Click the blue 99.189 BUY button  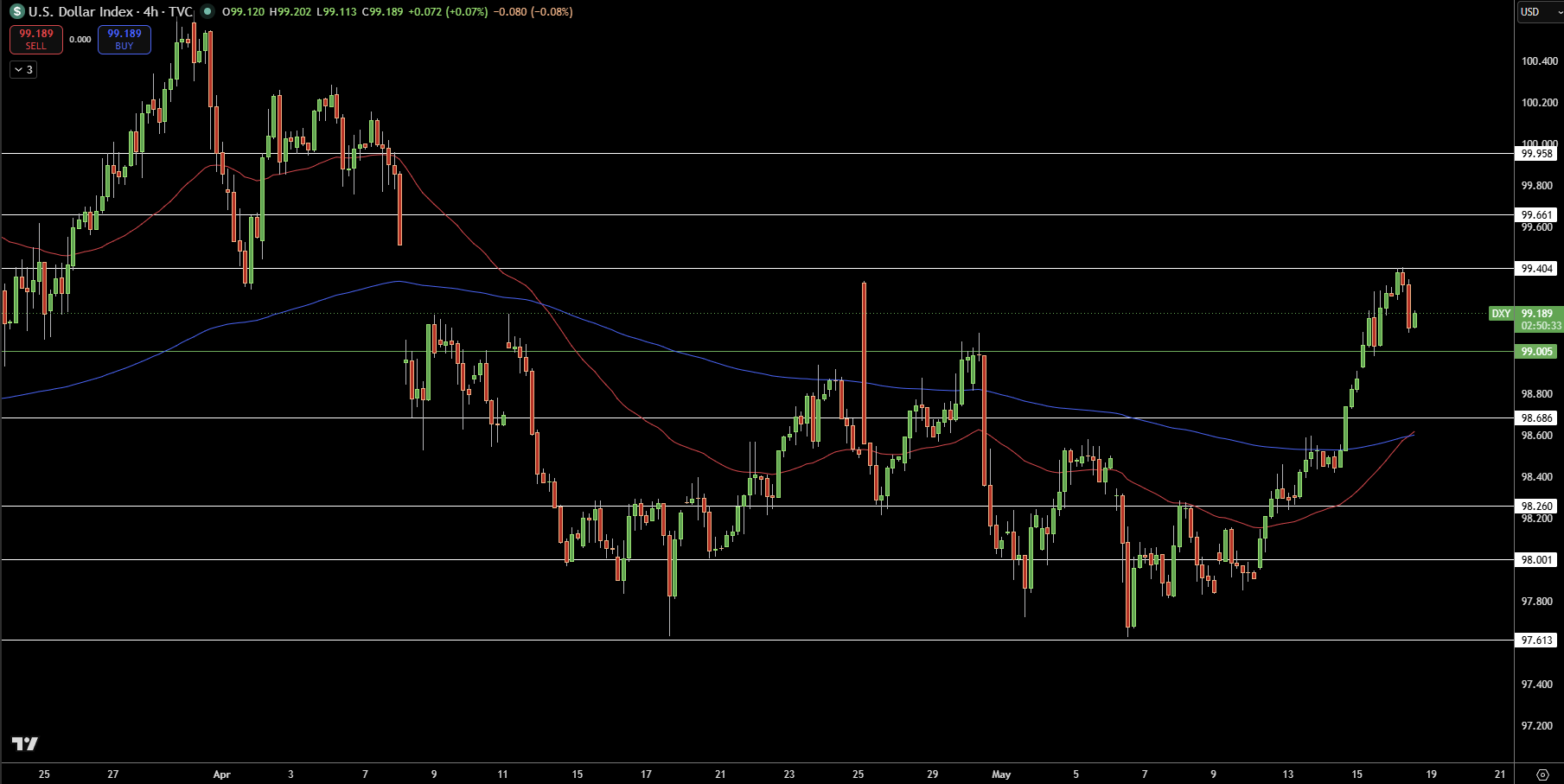124,40
